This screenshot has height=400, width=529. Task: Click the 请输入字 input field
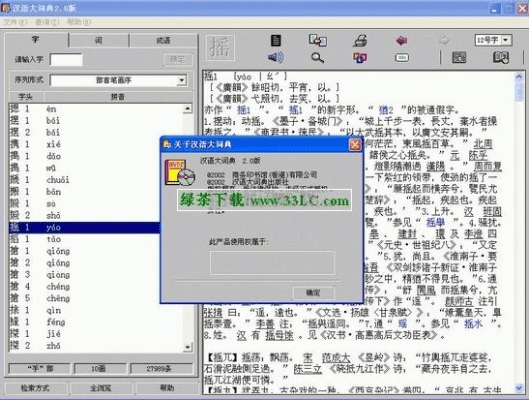(x=66, y=60)
